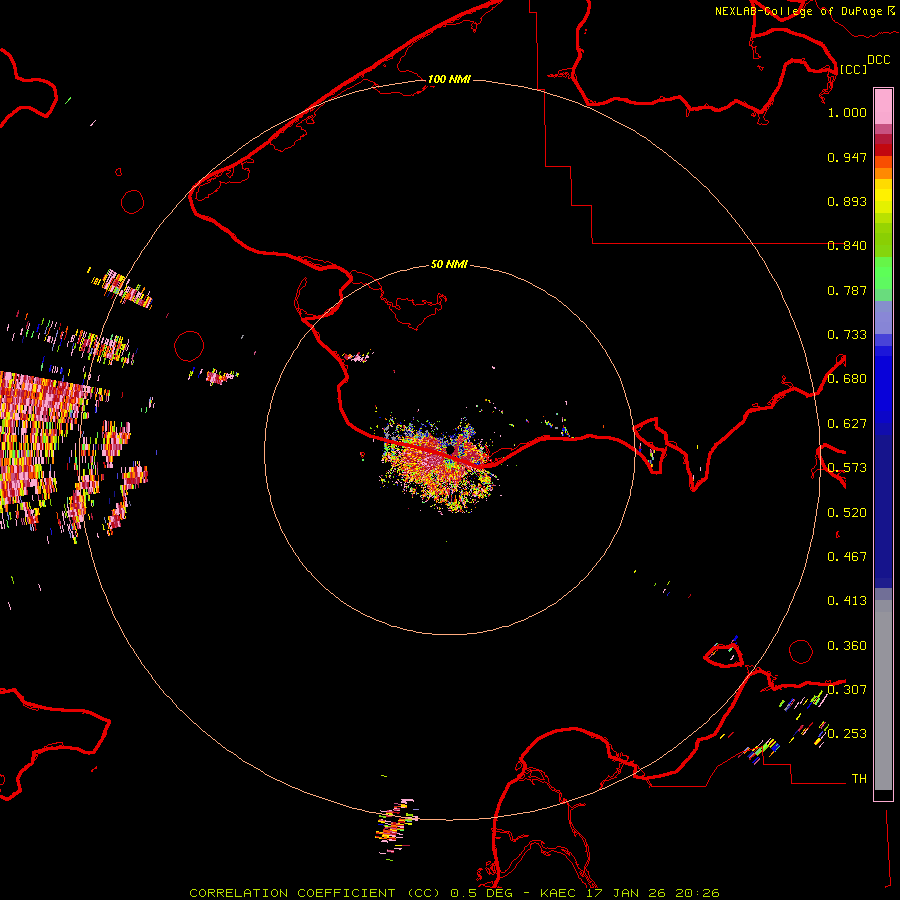Select the bright green segment of the color bar
Screen dimensions: 900x900
883,273
